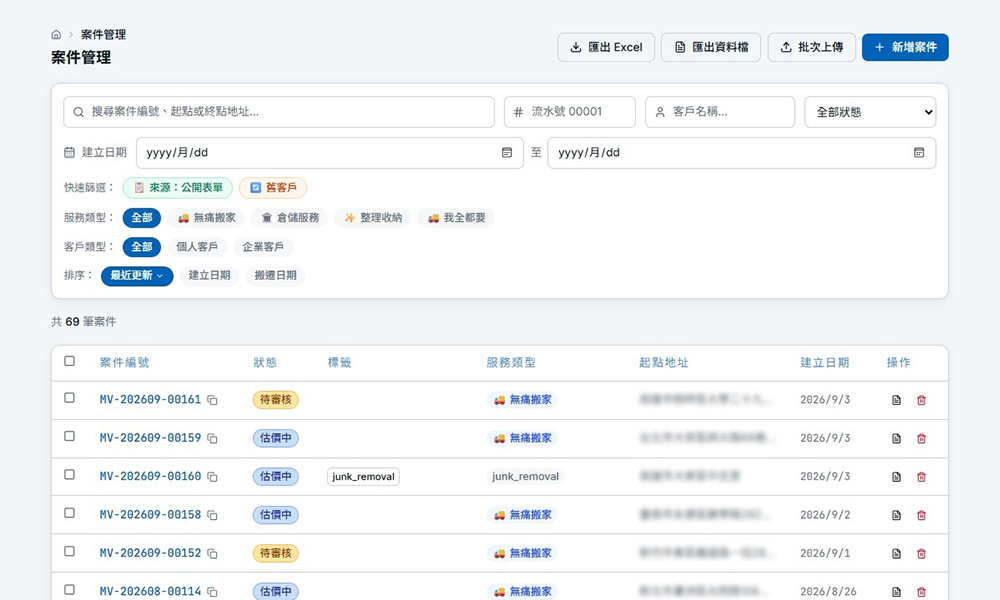1000x600 pixels.
Task: Click the junk_removal tag in 標籤 column
Action: 364,477
